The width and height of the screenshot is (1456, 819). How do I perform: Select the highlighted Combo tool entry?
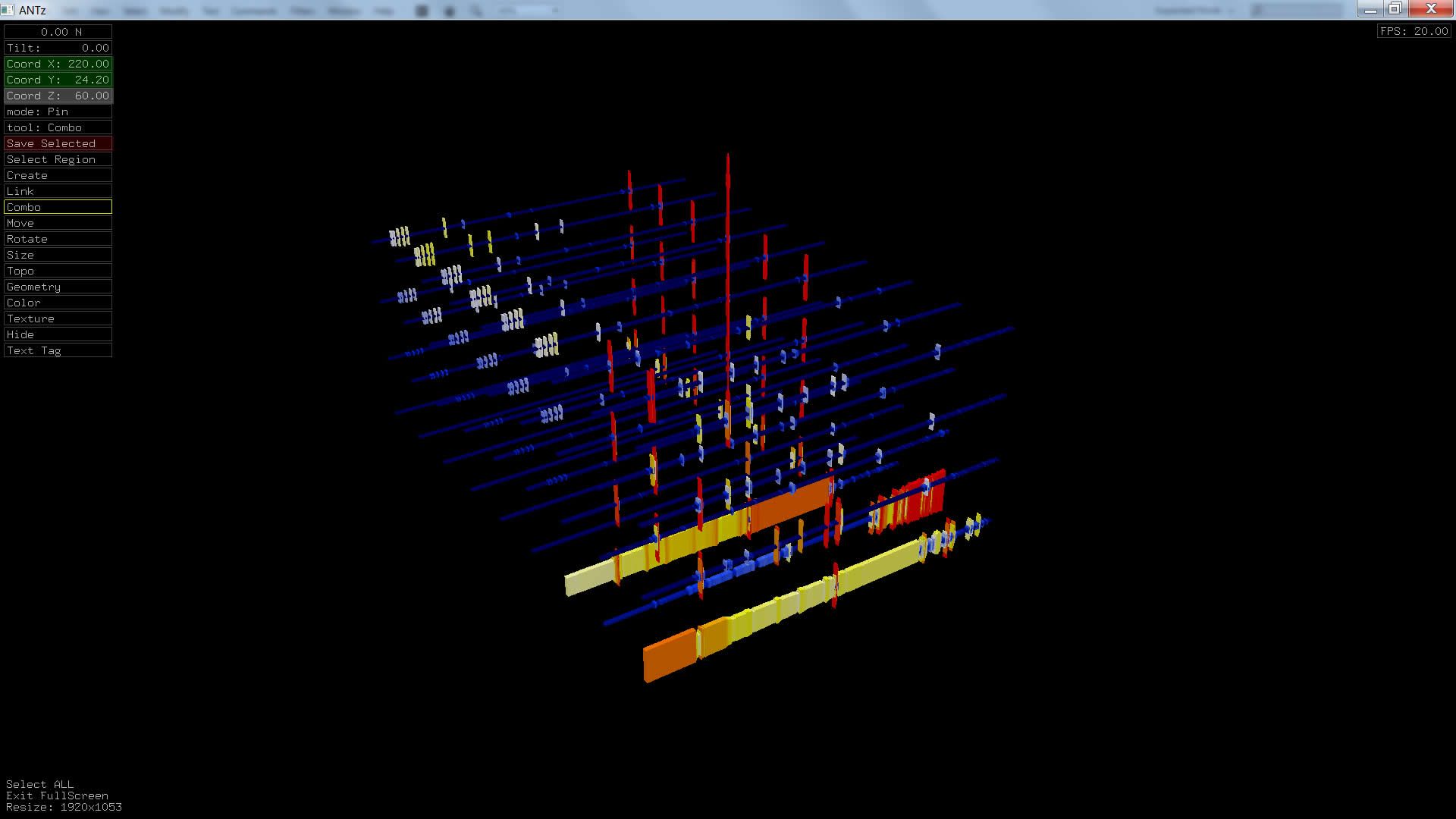tap(58, 207)
